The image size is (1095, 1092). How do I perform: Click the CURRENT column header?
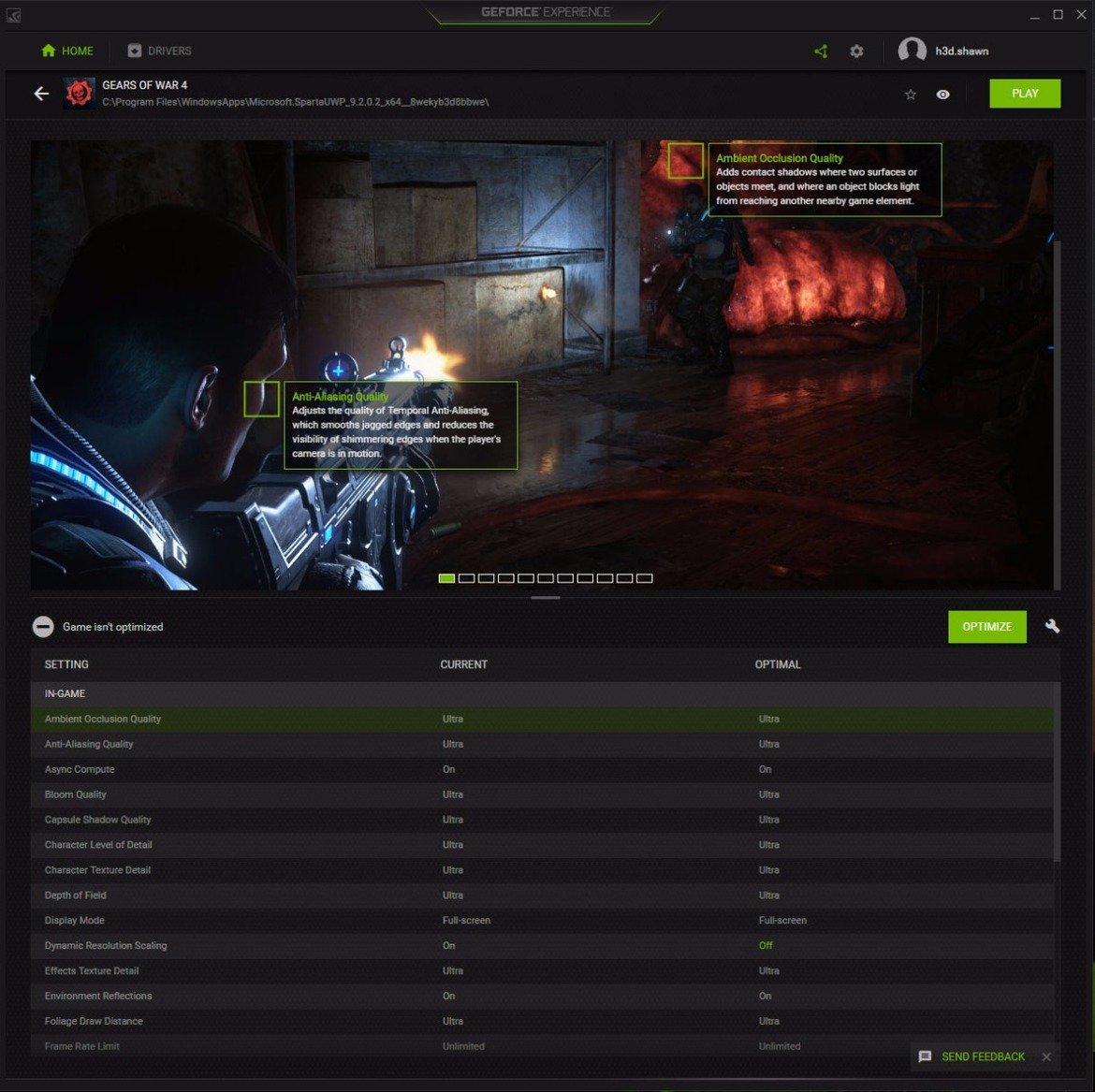[x=463, y=664]
